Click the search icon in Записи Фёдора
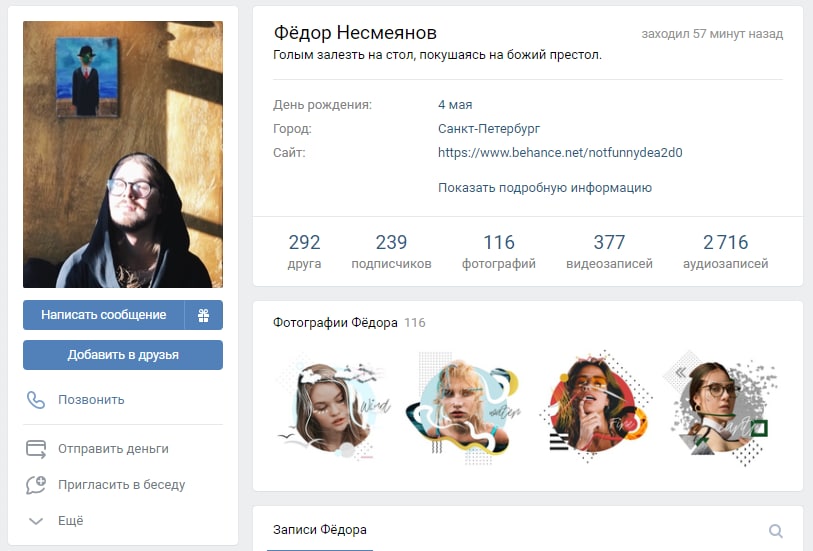 [x=776, y=530]
